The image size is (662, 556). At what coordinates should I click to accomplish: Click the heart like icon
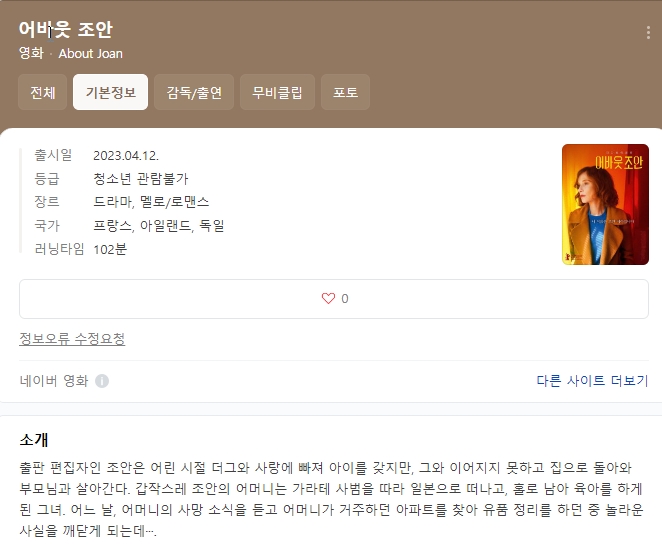[328, 298]
